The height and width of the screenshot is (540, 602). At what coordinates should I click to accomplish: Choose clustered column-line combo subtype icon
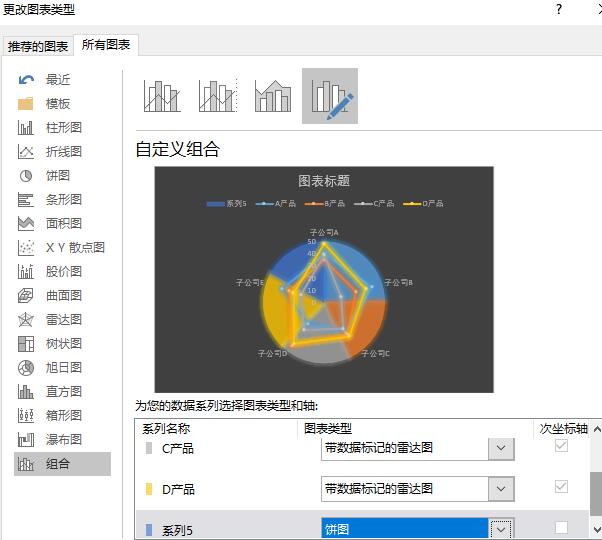(x=162, y=96)
